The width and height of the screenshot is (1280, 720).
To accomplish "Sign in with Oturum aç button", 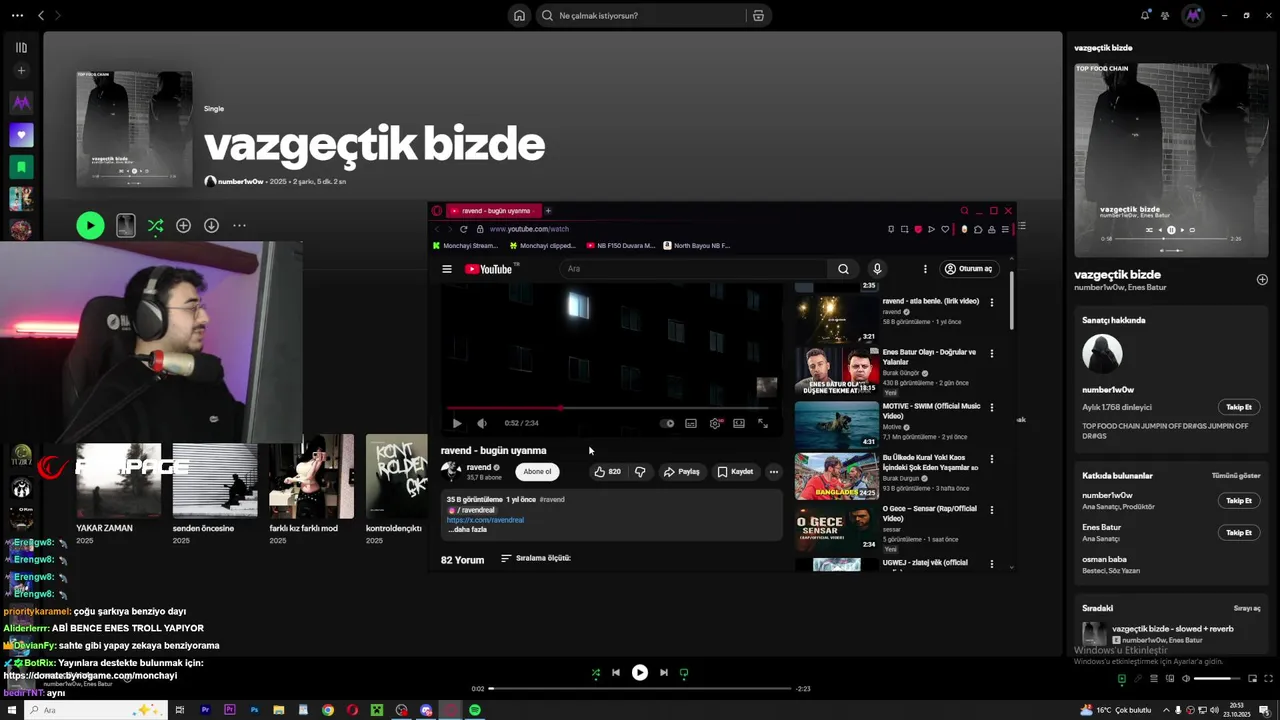I will click(970, 269).
